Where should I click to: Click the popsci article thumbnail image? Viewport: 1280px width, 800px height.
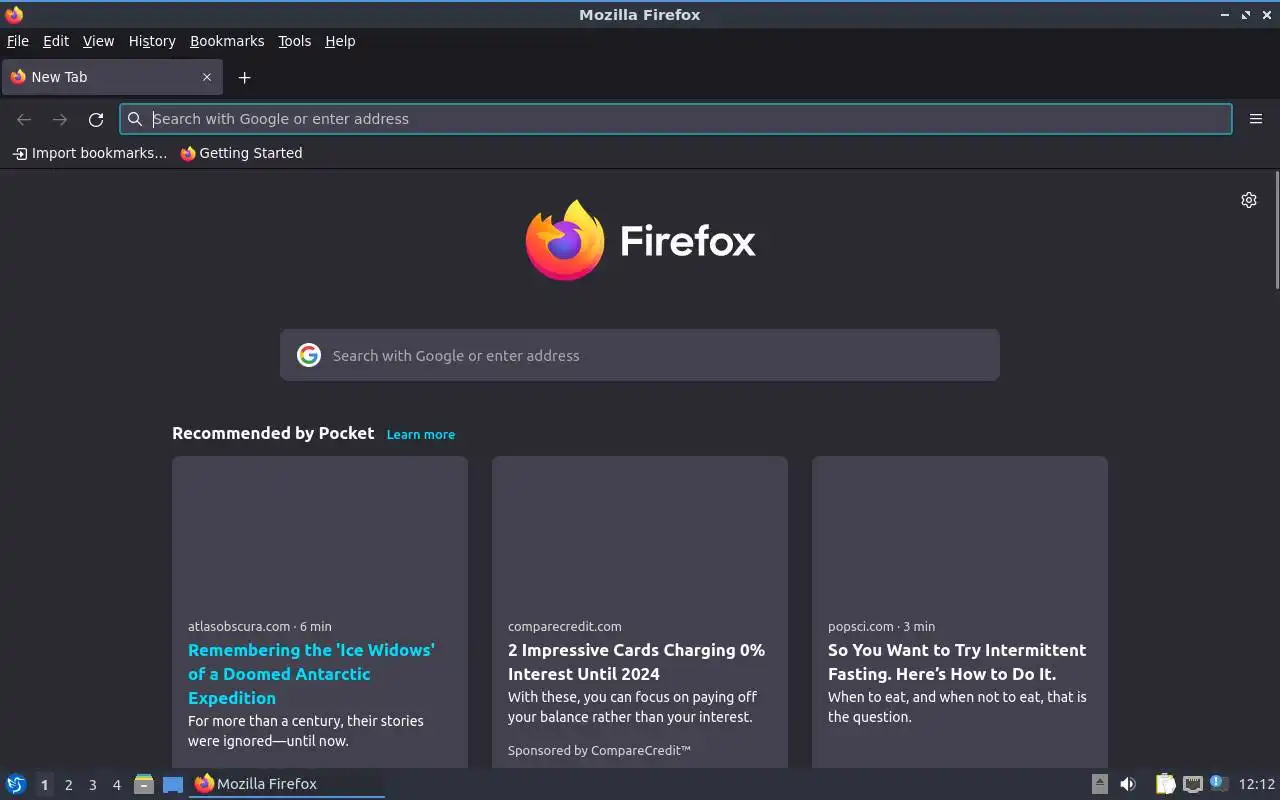960,531
